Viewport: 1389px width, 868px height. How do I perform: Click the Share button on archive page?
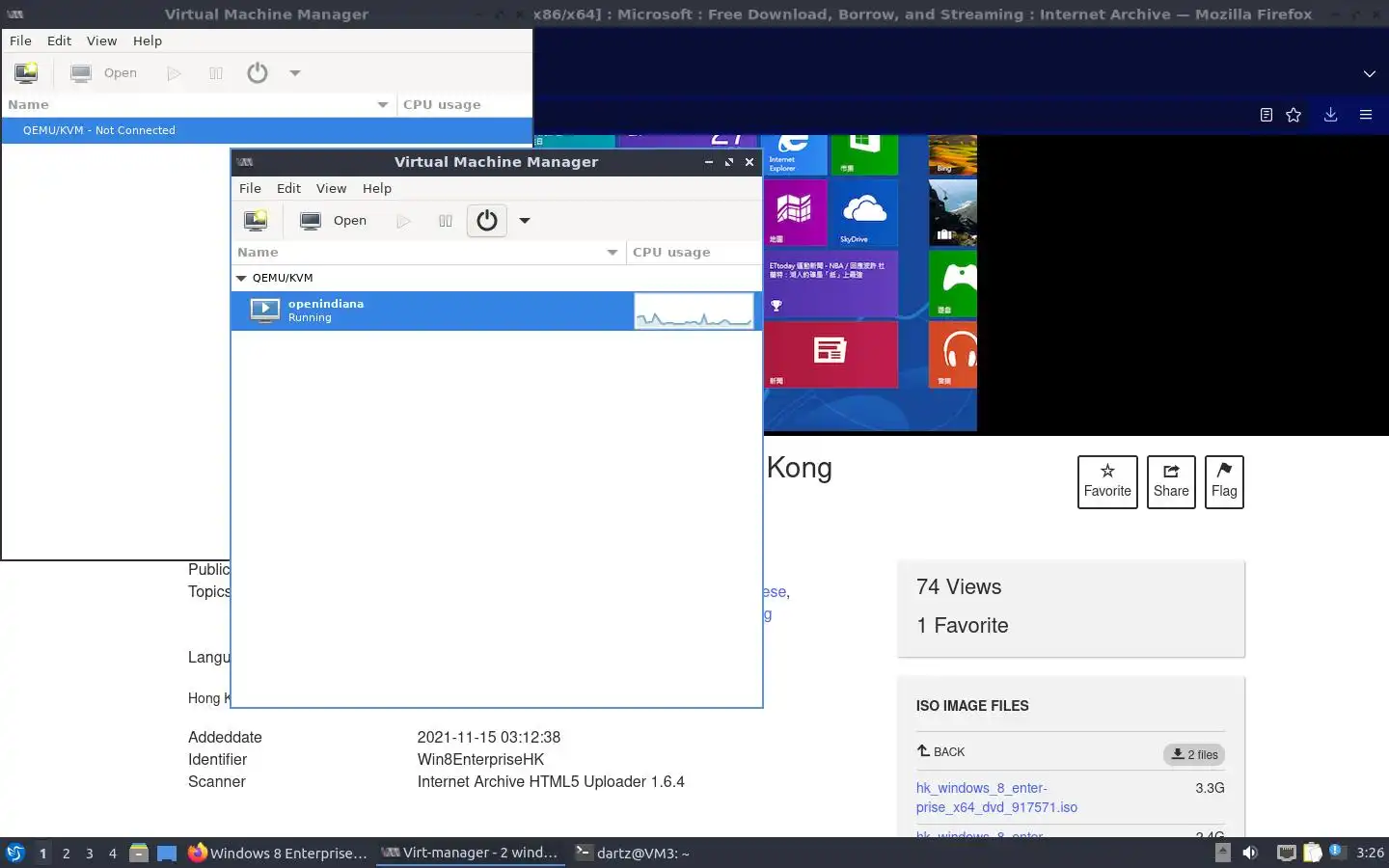1171,481
